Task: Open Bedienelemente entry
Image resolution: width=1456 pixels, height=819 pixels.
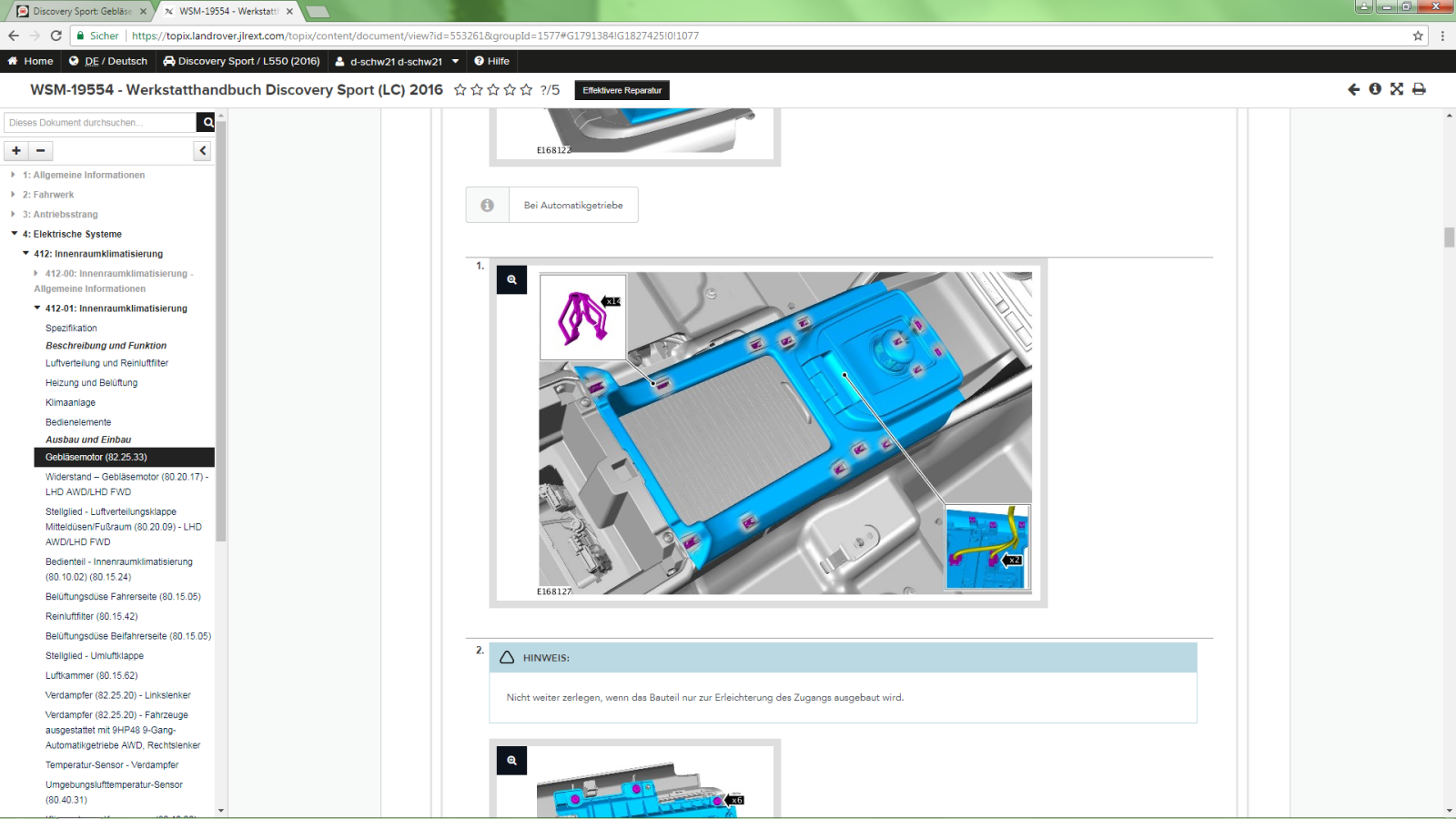Action: [78, 422]
